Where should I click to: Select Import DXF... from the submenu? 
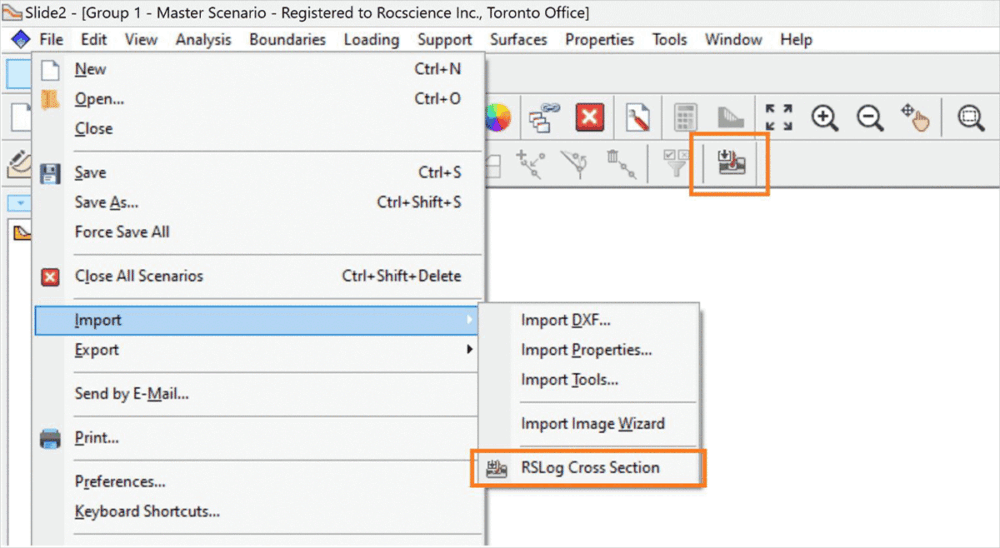[x=565, y=321]
